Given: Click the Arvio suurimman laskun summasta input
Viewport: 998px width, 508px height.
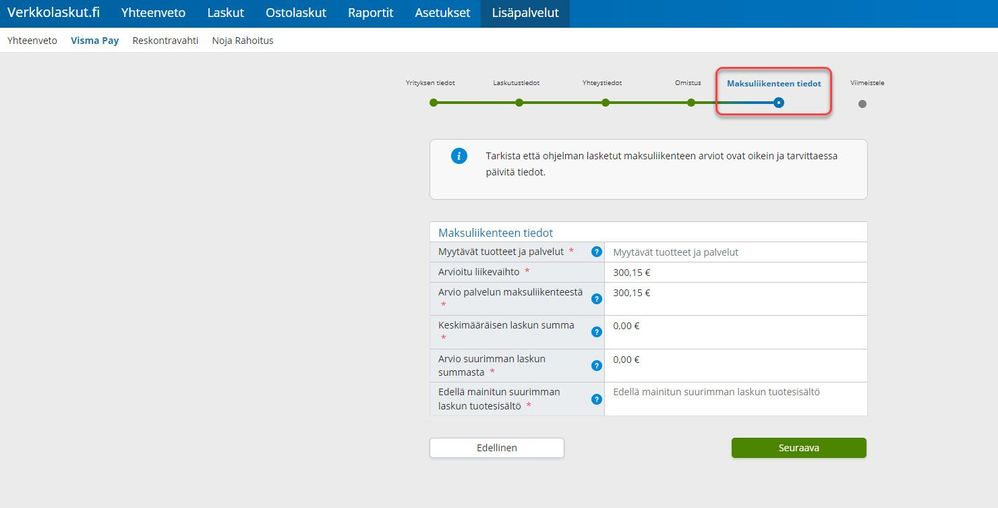Looking at the screenshot, I should click(736, 365).
